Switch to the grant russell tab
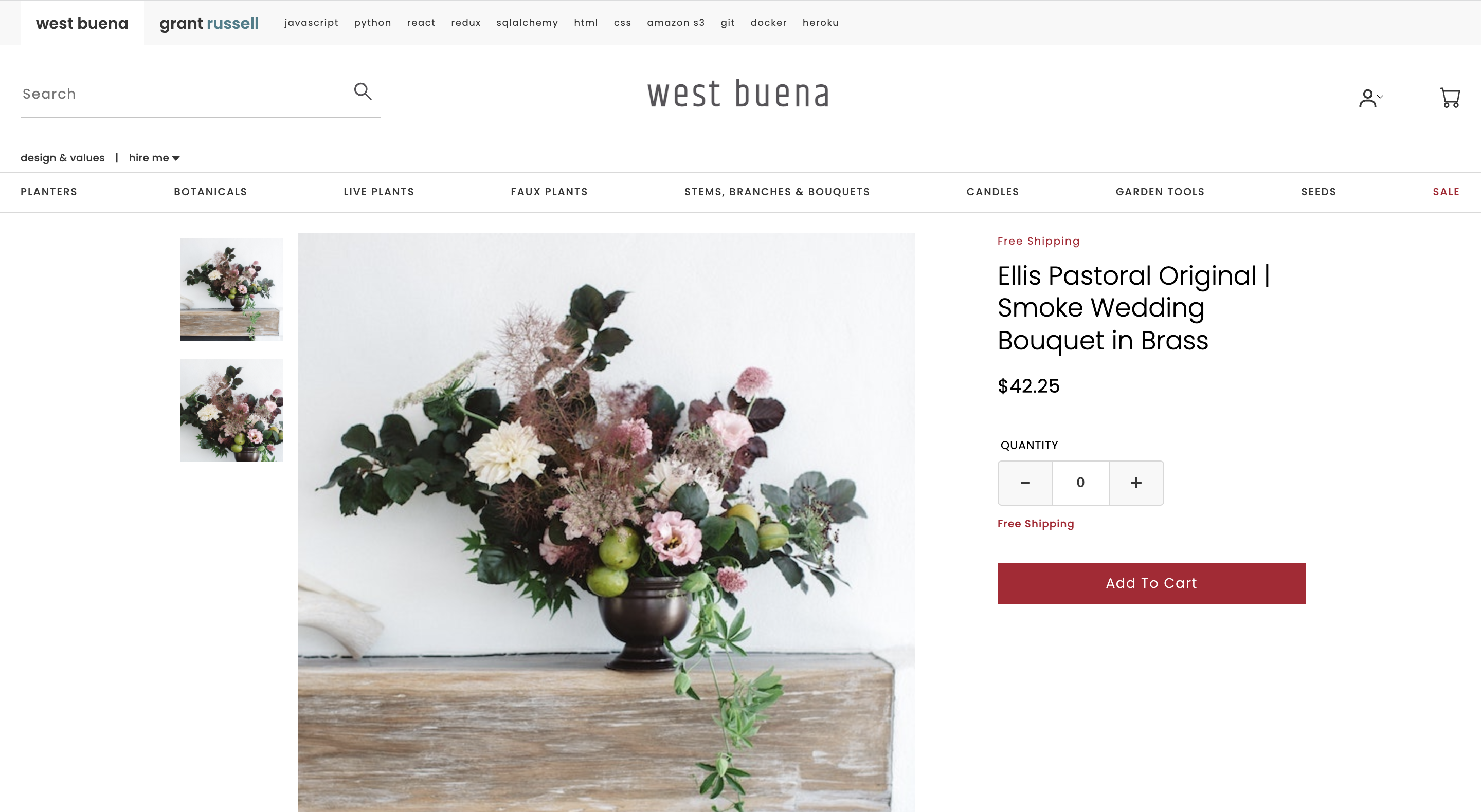This screenshot has height=812, width=1481. pyautogui.click(x=209, y=23)
